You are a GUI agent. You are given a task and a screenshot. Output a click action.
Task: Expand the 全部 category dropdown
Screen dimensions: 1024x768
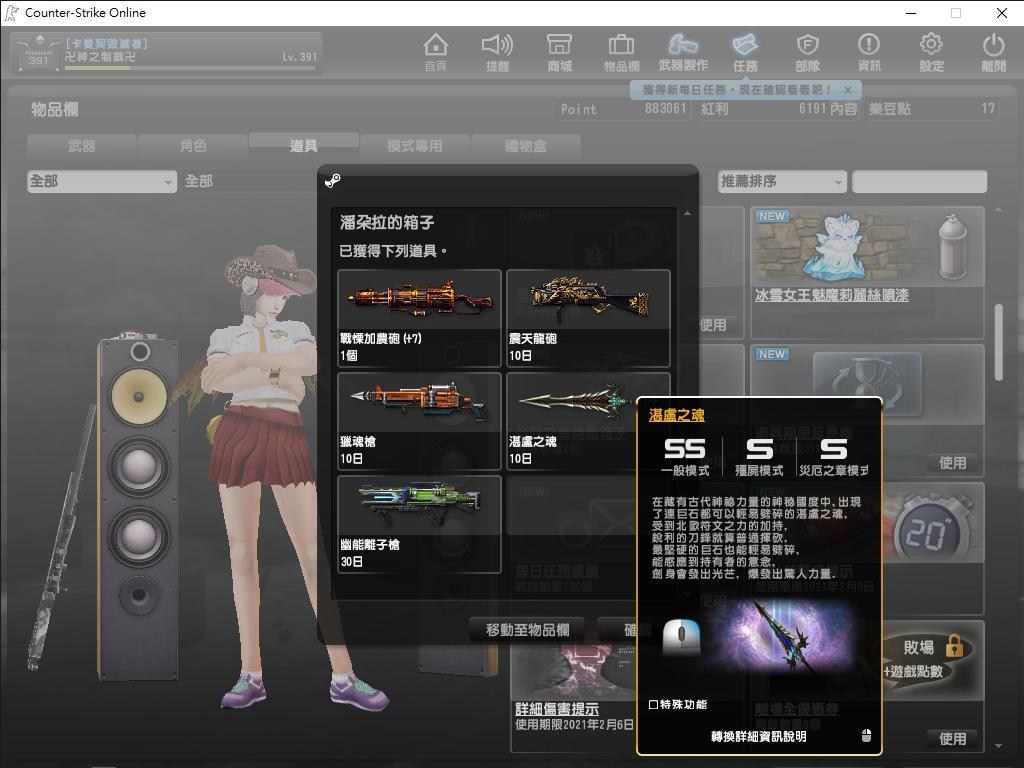(102, 181)
